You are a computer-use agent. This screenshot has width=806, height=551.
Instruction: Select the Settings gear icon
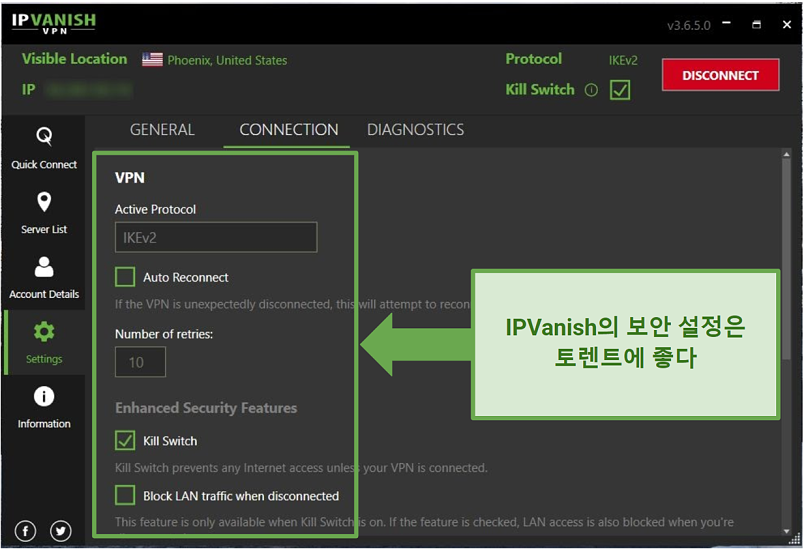[44, 332]
